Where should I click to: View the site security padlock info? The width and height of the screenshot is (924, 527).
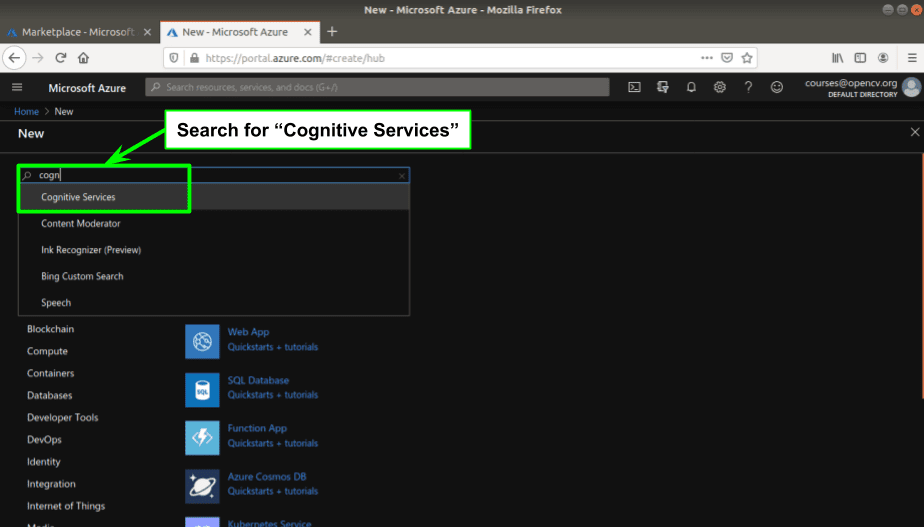click(194, 58)
